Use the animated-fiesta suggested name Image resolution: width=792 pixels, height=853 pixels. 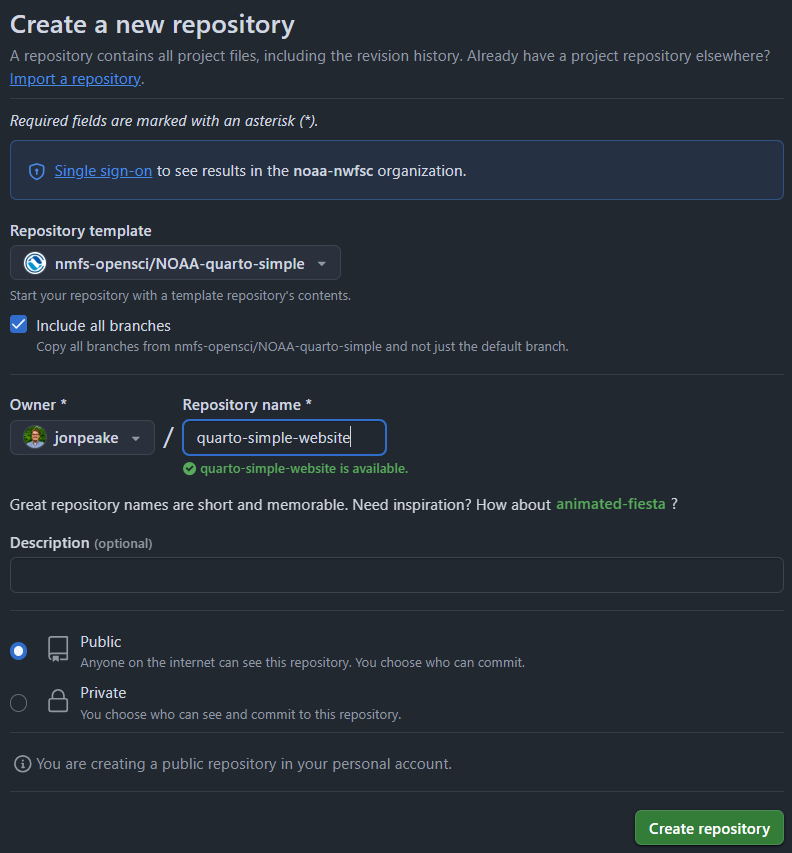coord(610,504)
